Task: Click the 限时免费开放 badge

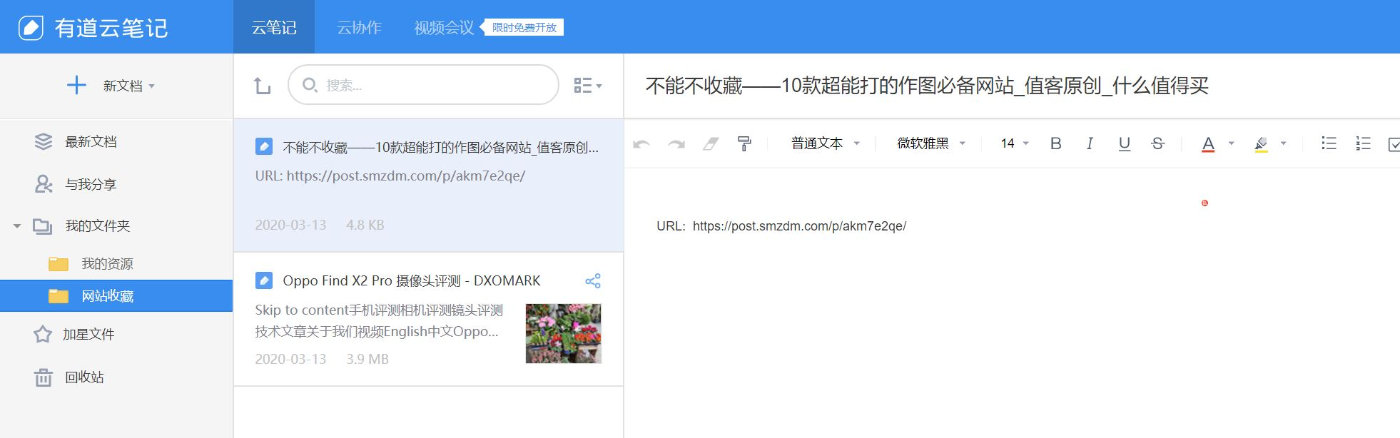Action: (524, 27)
